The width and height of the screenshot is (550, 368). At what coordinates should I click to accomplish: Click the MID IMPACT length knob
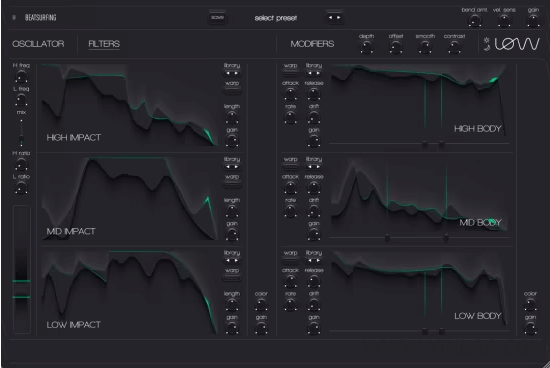pos(232,211)
